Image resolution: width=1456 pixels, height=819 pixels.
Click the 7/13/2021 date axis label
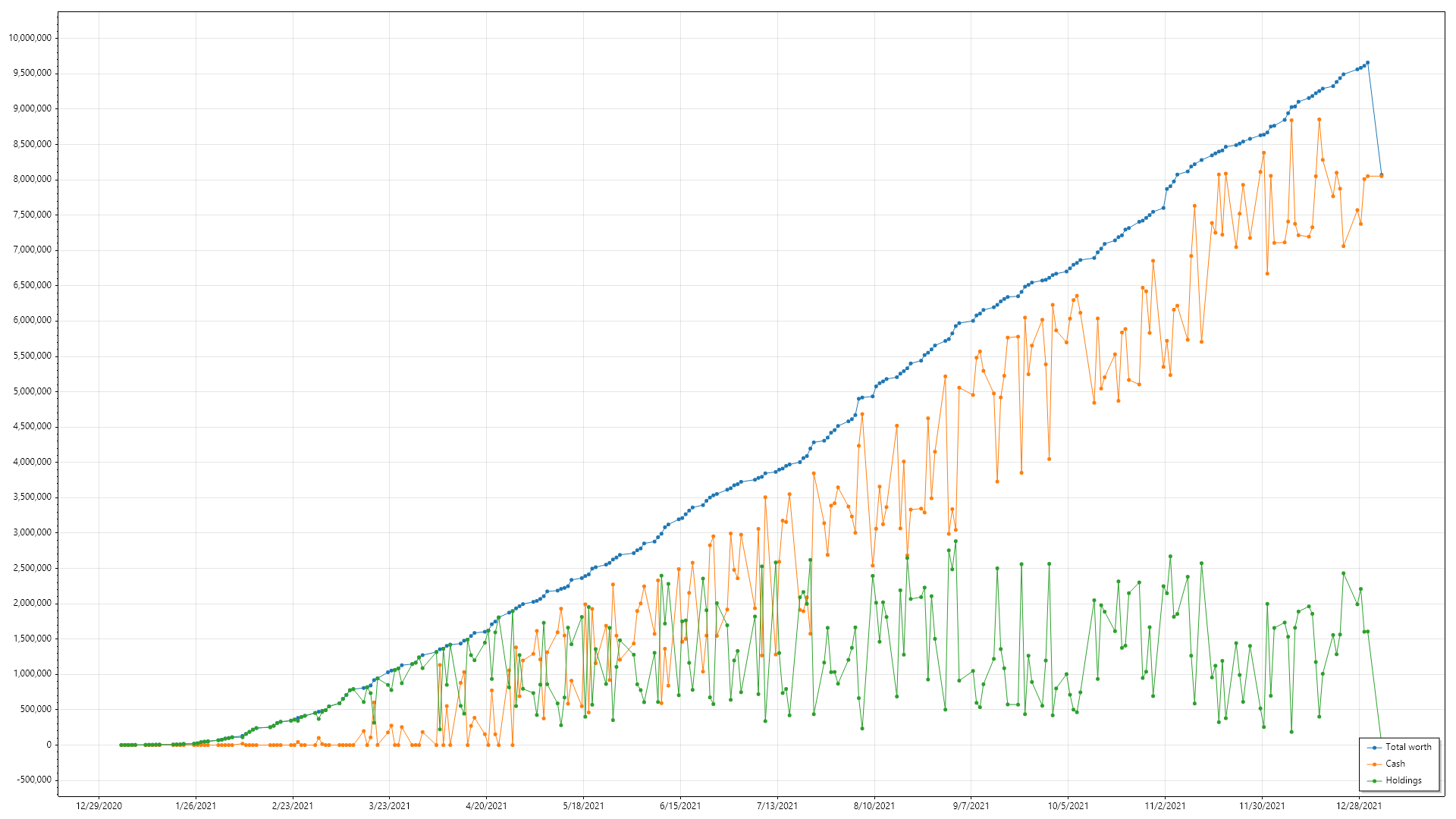[777, 806]
